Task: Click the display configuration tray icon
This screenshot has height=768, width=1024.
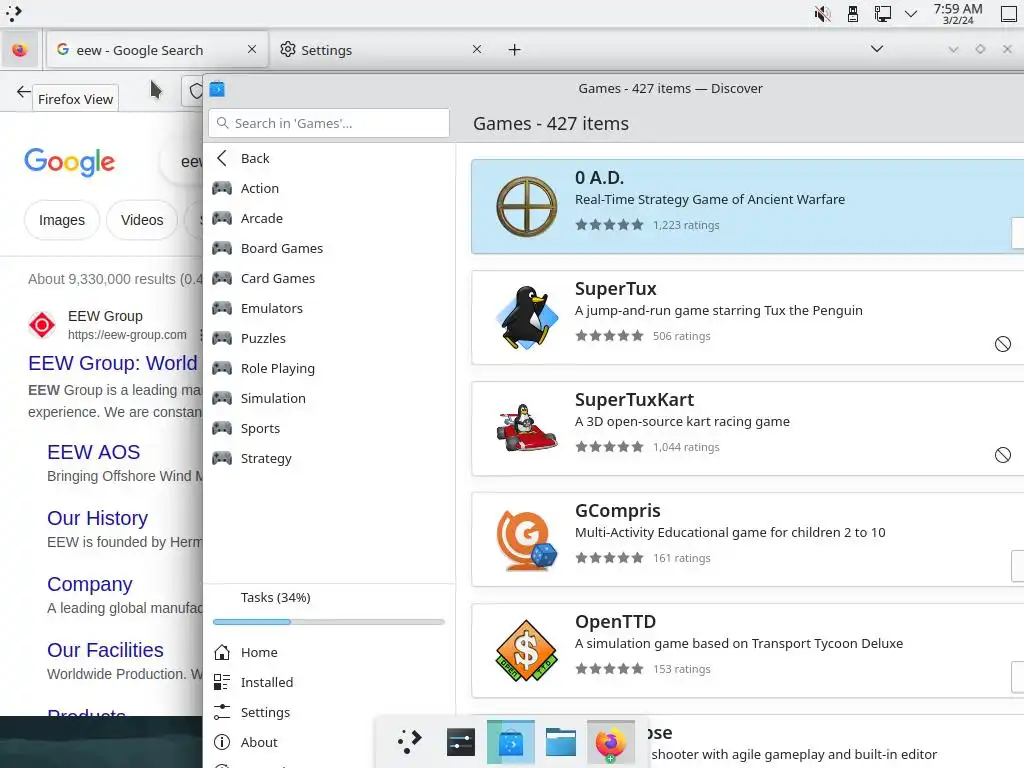Action: click(x=882, y=14)
